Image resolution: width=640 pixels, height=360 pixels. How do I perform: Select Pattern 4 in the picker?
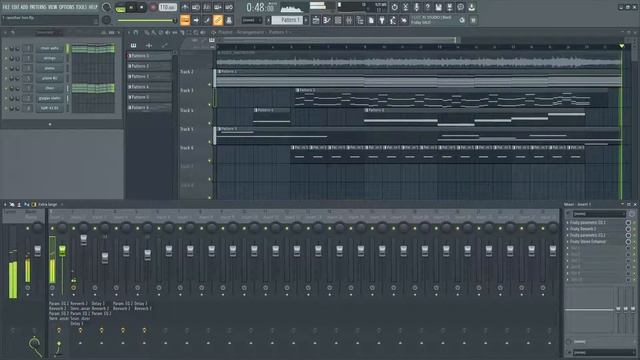pyautogui.click(x=149, y=87)
